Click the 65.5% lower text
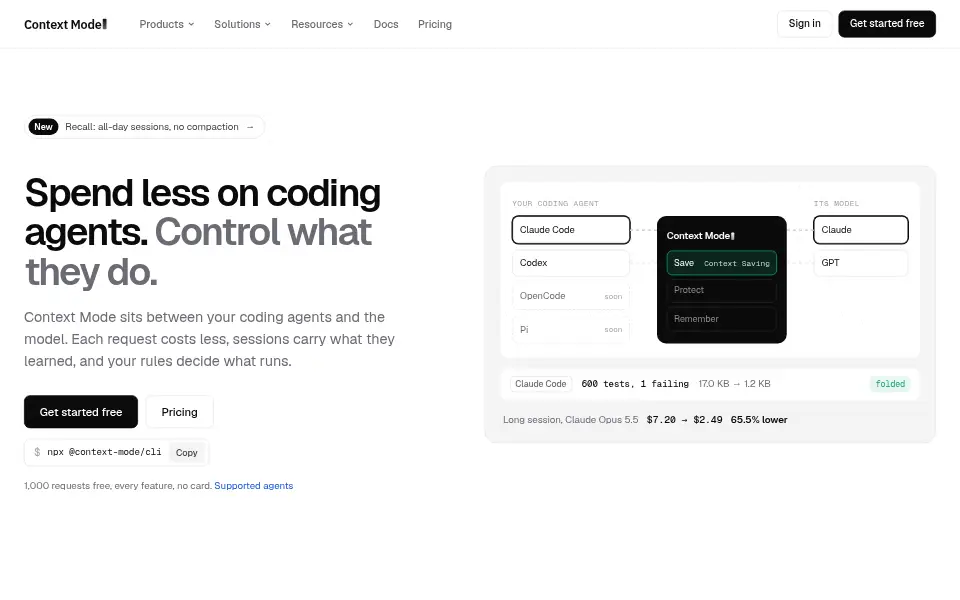The image size is (960, 600). tap(759, 420)
